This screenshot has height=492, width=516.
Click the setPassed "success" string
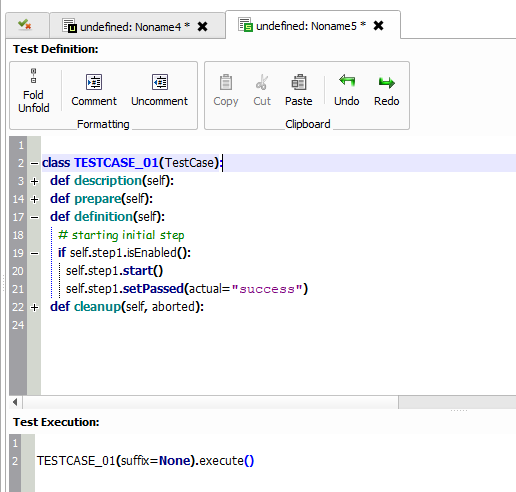click(x=267, y=289)
